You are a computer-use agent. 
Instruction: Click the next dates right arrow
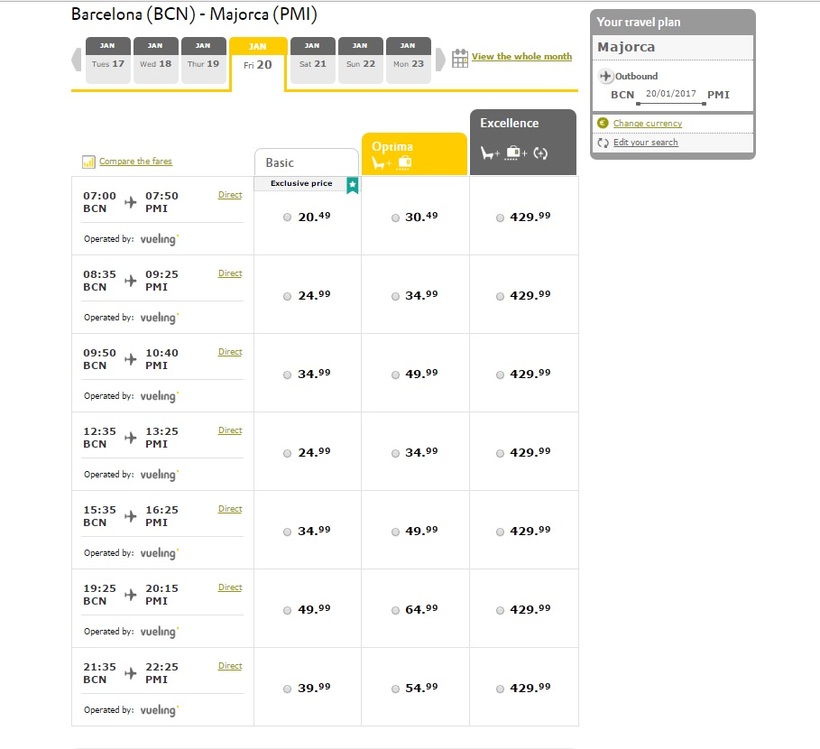(440, 59)
